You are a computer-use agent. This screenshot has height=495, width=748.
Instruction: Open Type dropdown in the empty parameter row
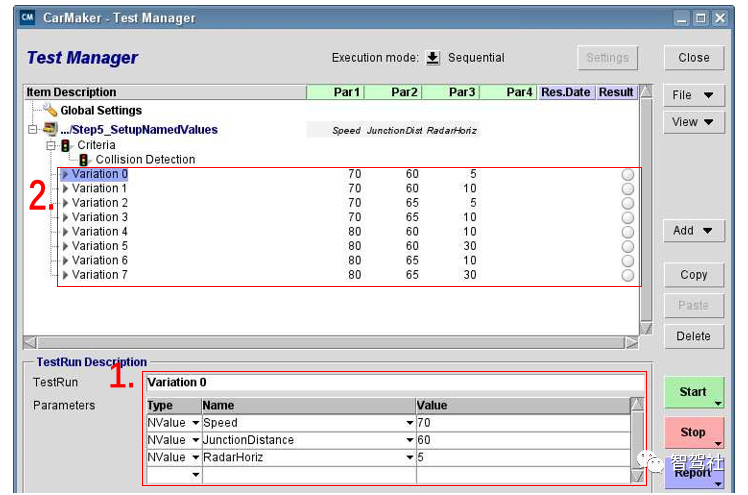[x=195, y=474]
